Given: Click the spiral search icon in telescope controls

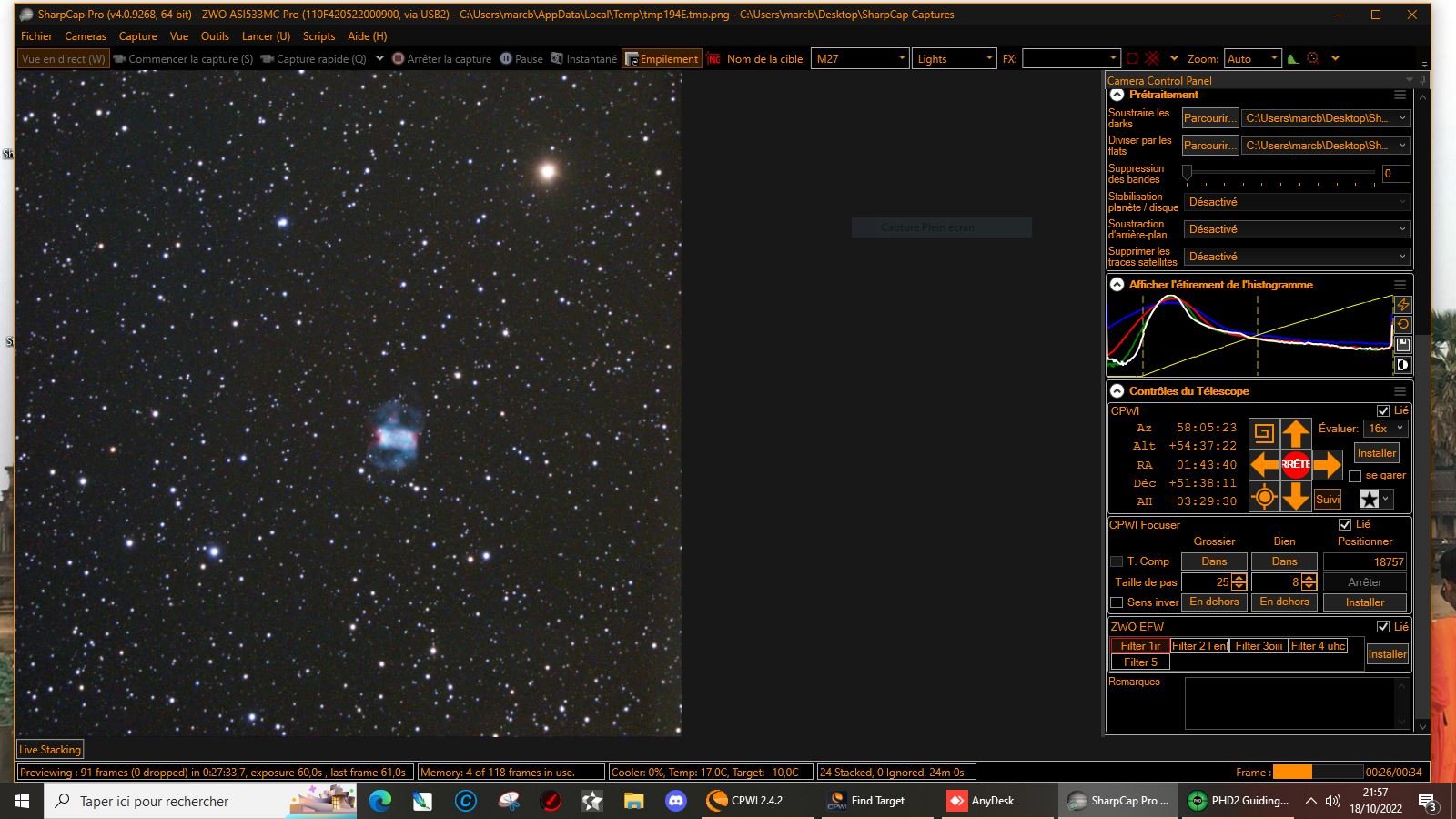Looking at the screenshot, I should (x=1264, y=433).
